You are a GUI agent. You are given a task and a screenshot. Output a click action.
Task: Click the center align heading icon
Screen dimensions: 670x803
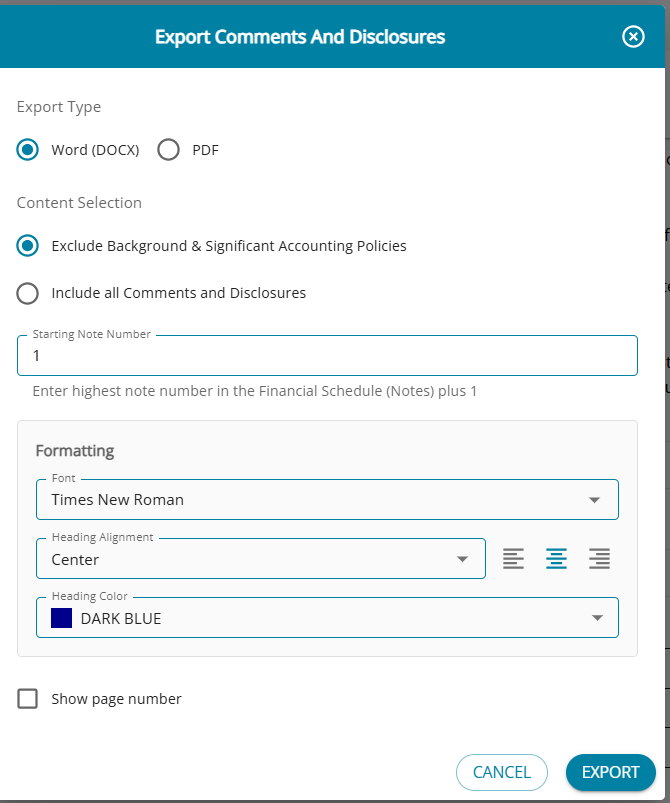[556, 559]
